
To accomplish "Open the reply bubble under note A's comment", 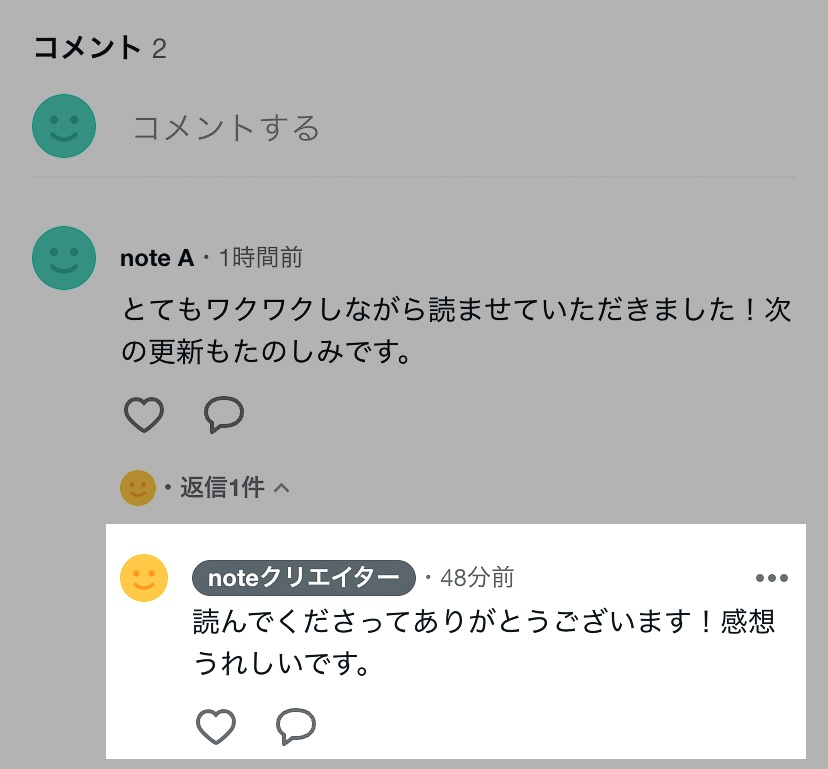I will coord(222,415).
